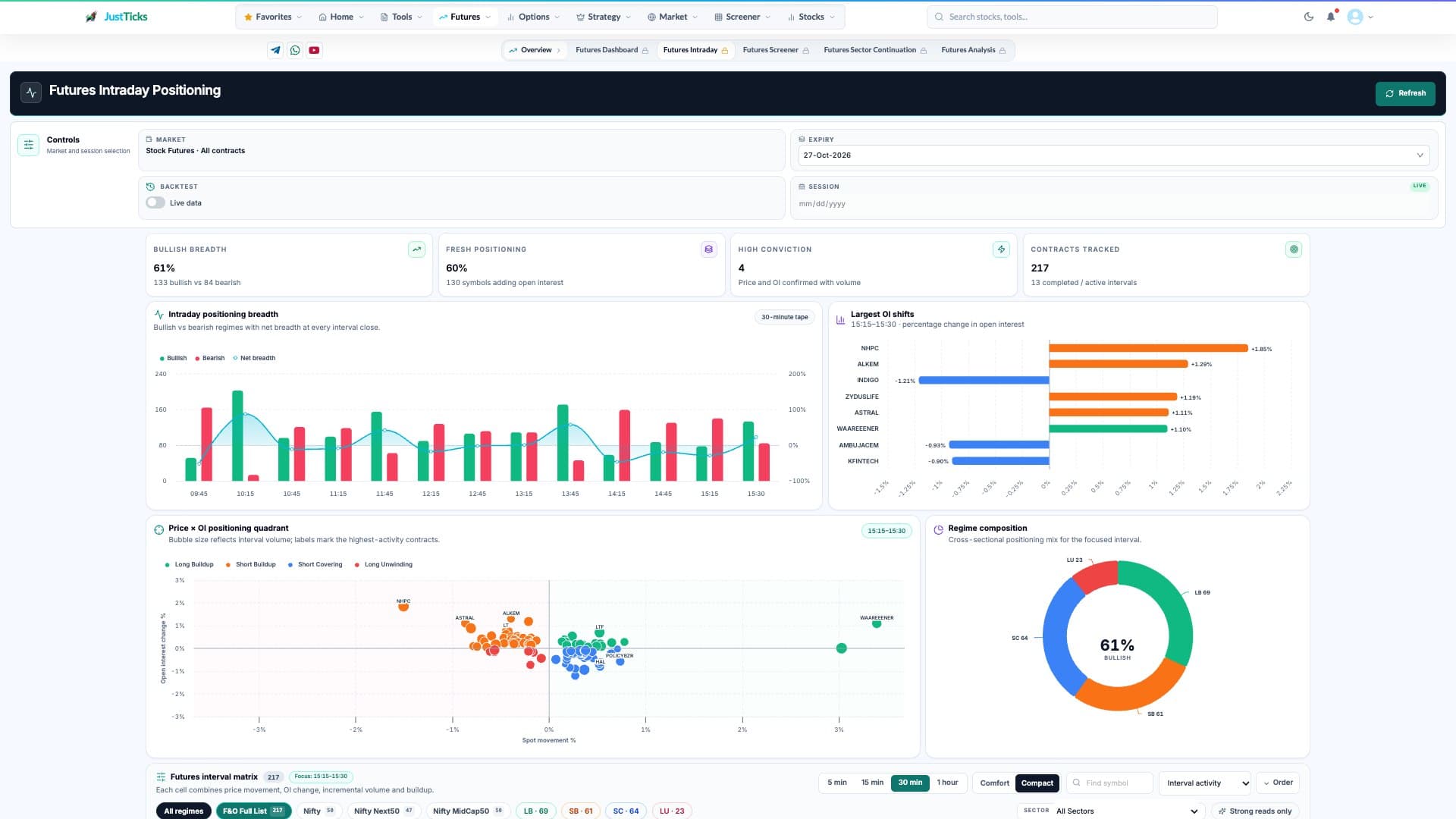Toggle Long Buildup quadrant legend item
The height and width of the screenshot is (819, 1456).
pyautogui.click(x=190, y=564)
